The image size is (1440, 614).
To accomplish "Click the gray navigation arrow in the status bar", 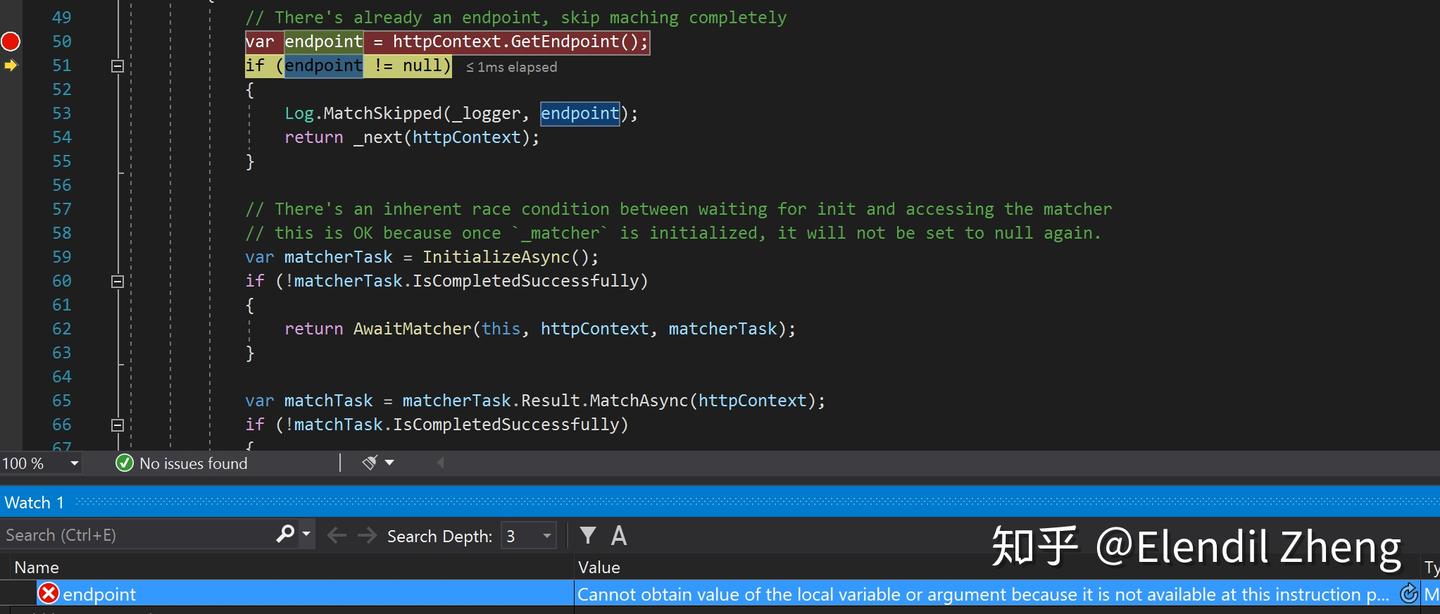I will coord(441,462).
